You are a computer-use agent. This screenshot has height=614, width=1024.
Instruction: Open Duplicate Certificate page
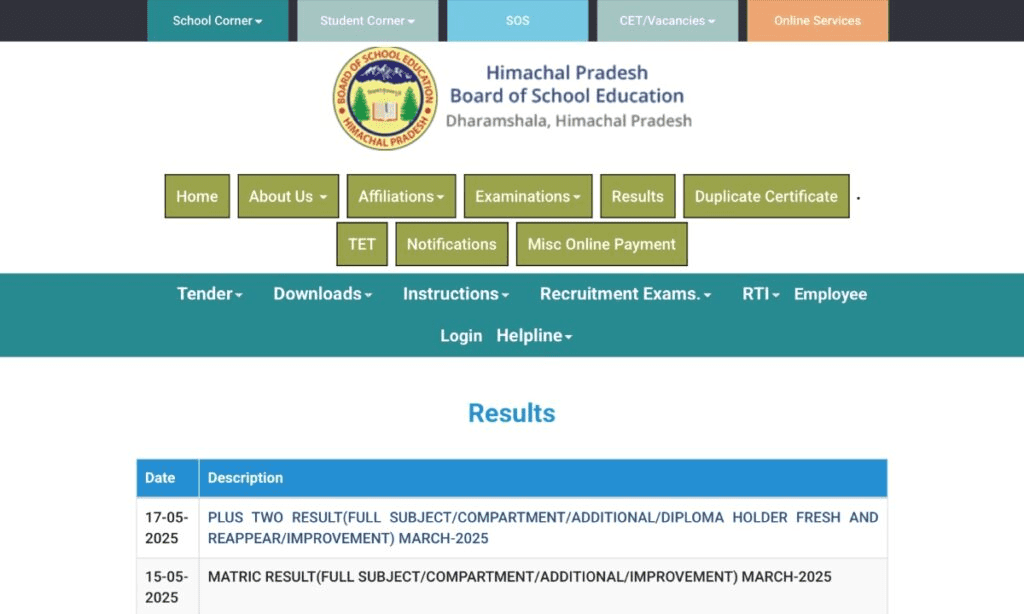point(766,196)
